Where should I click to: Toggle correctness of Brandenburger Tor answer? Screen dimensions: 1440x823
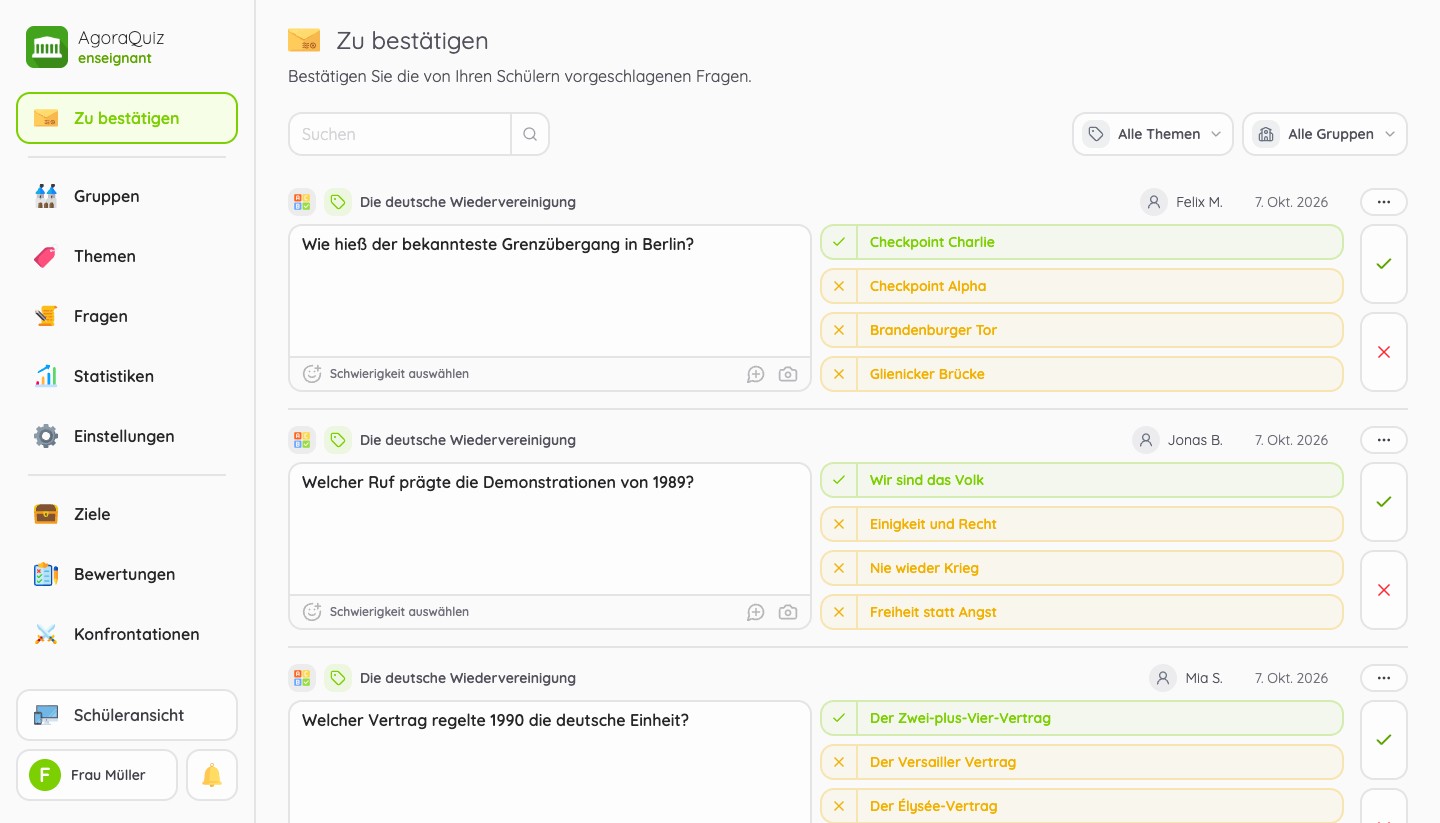point(839,330)
